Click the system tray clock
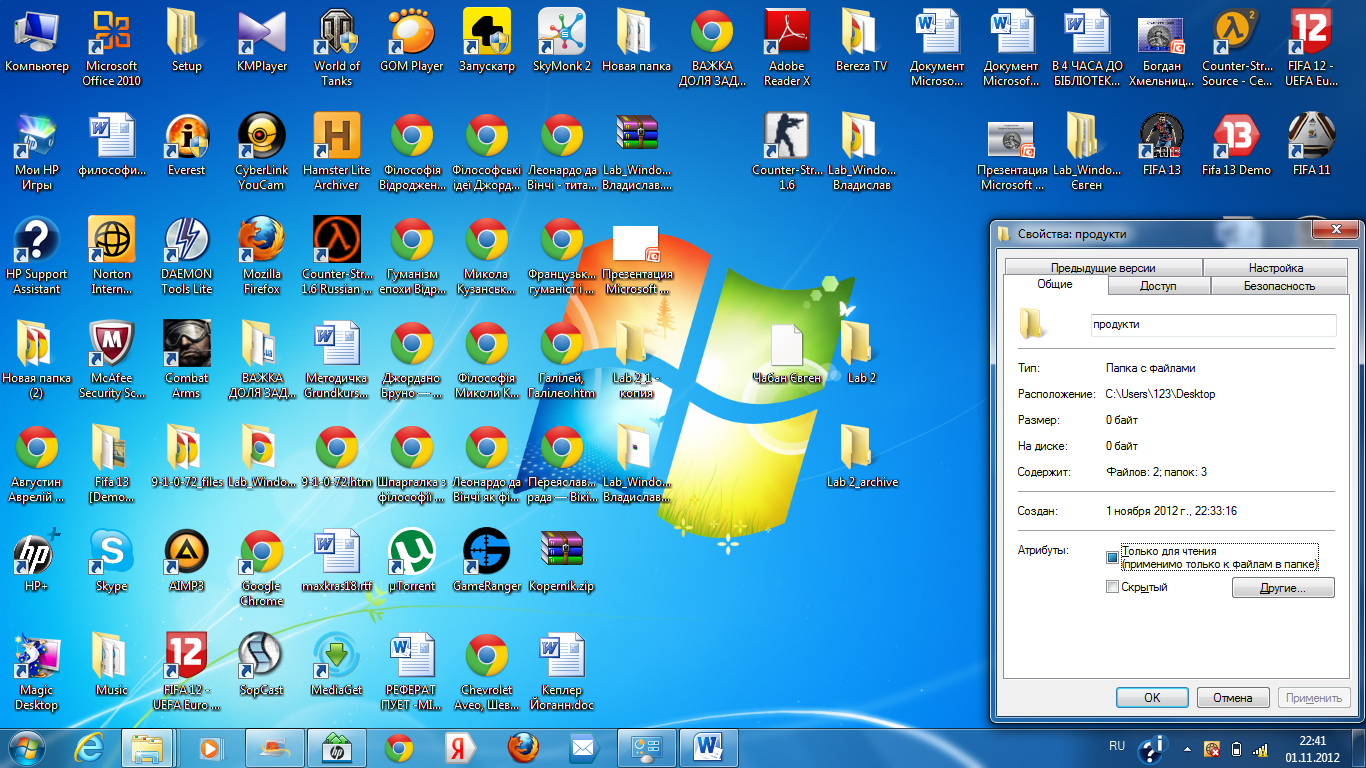Screen dimensions: 1366x768 tap(1312, 748)
